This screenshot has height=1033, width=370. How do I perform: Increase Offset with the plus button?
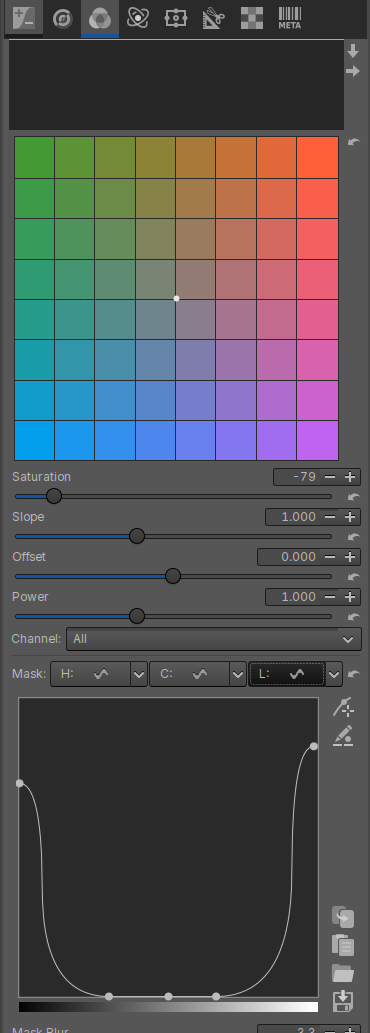tap(350, 557)
